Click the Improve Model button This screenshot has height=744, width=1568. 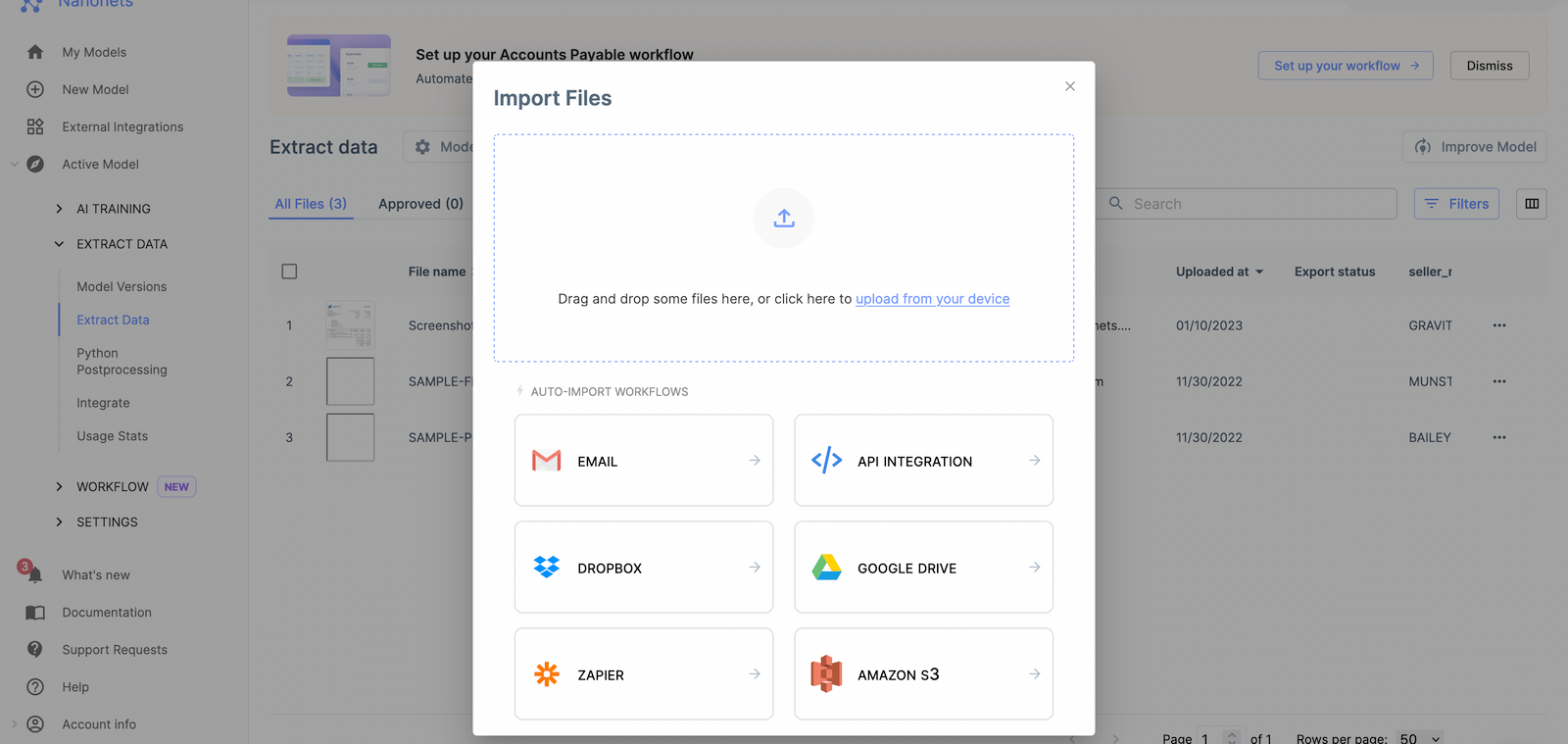click(1475, 147)
